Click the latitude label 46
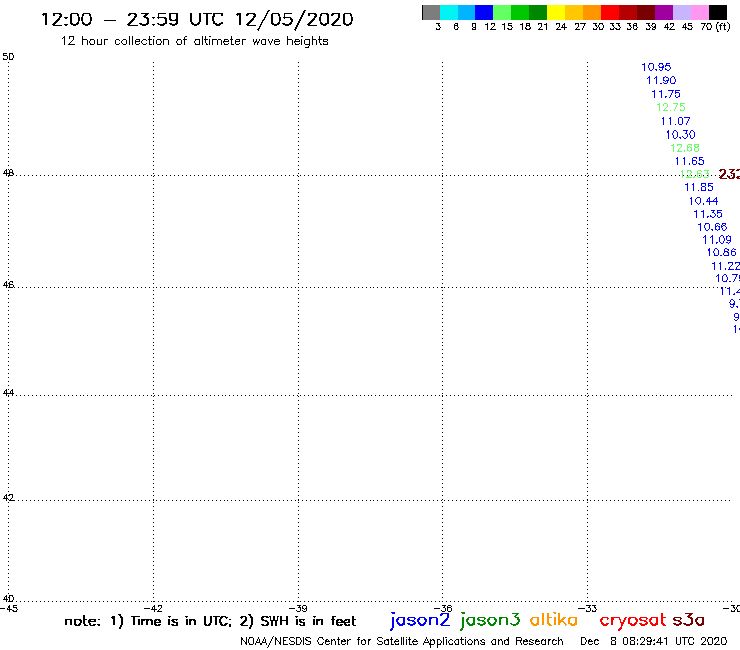 (8, 285)
